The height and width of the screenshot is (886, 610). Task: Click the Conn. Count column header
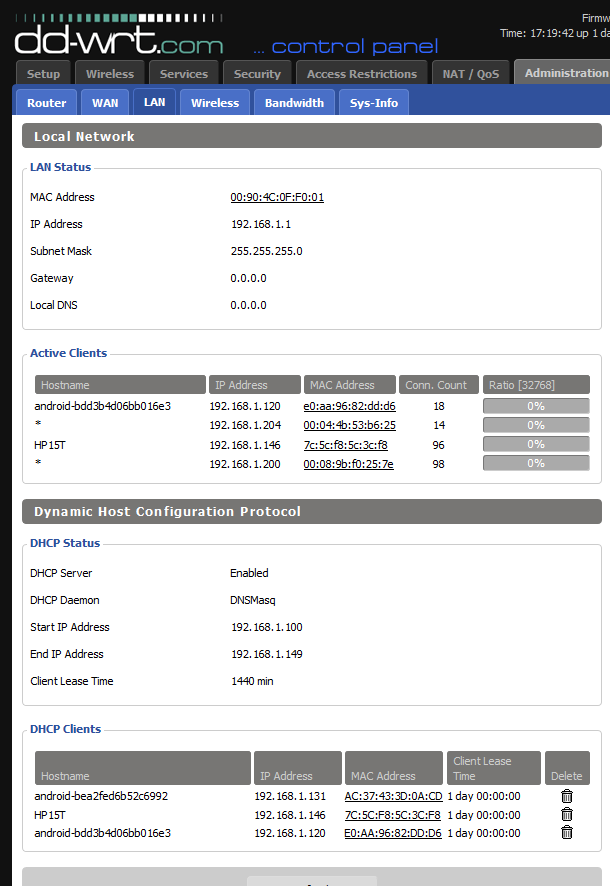pos(439,385)
